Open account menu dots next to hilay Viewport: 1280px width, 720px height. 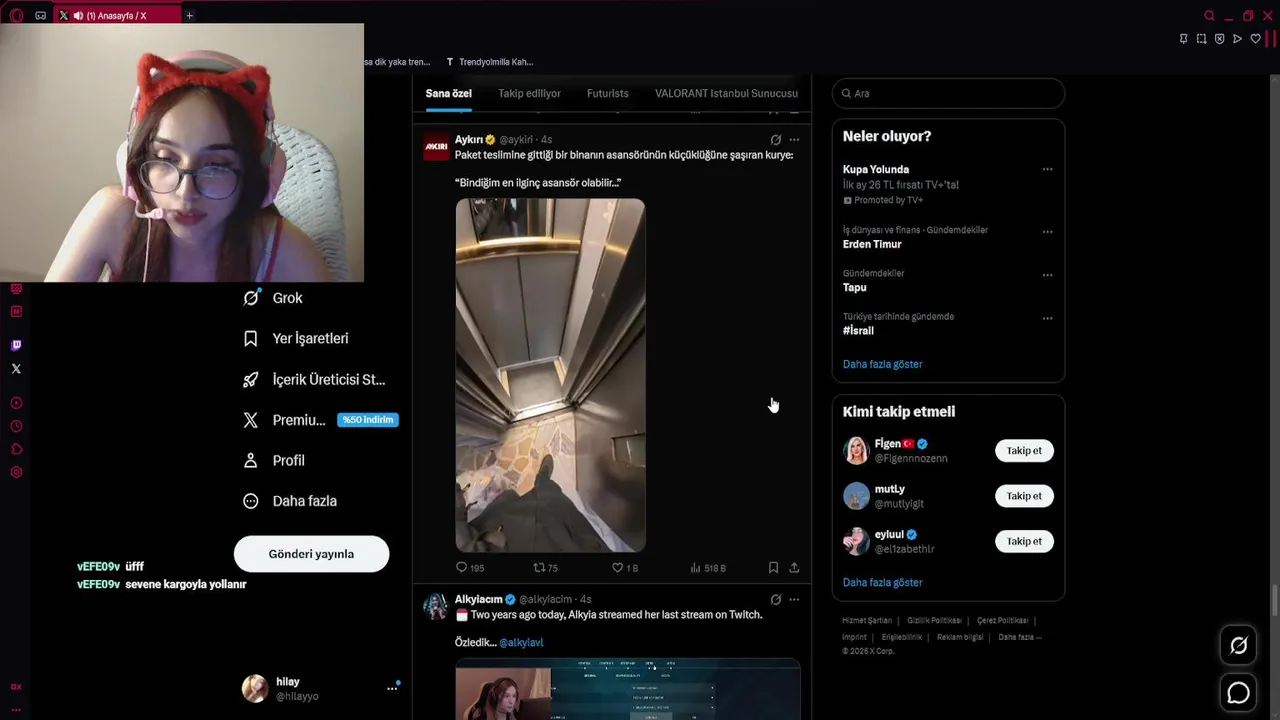[x=392, y=689]
